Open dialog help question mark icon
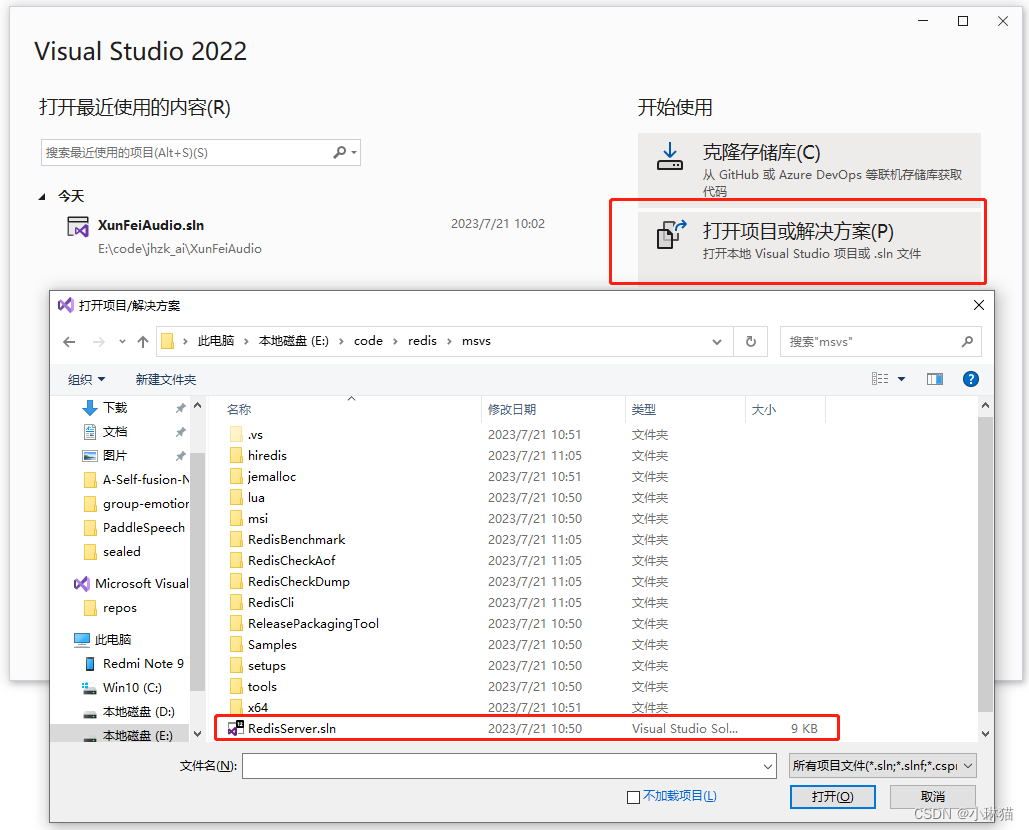Screen dimensions: 1029x830 coord(971,379)
